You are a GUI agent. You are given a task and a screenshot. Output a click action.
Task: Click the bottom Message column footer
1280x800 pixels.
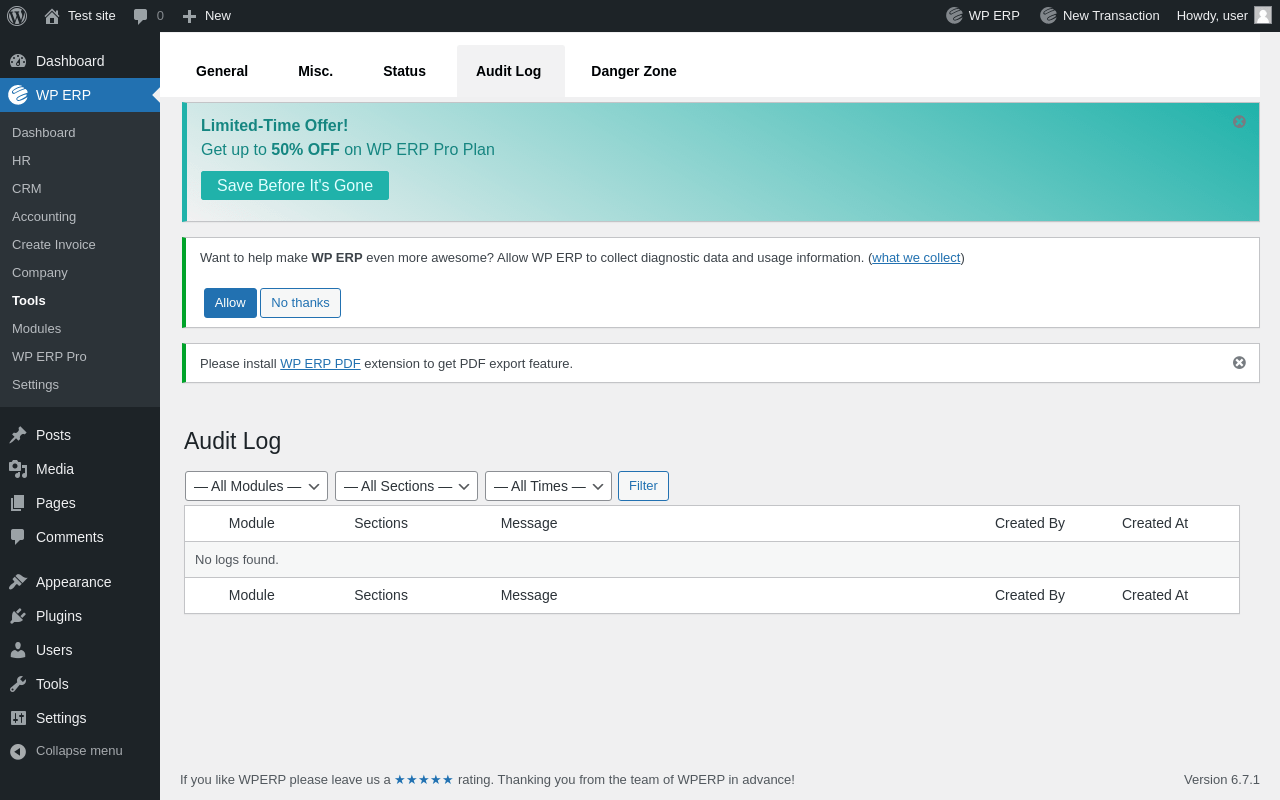tap(529, 595)
